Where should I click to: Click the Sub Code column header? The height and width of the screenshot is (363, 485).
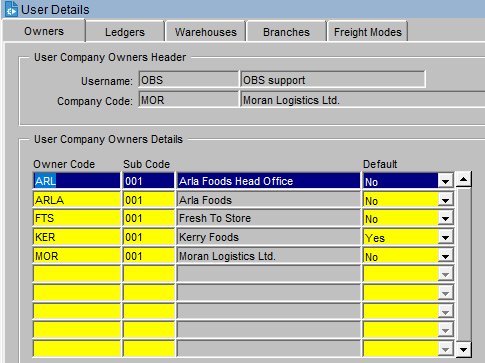(x=147, y=164)
